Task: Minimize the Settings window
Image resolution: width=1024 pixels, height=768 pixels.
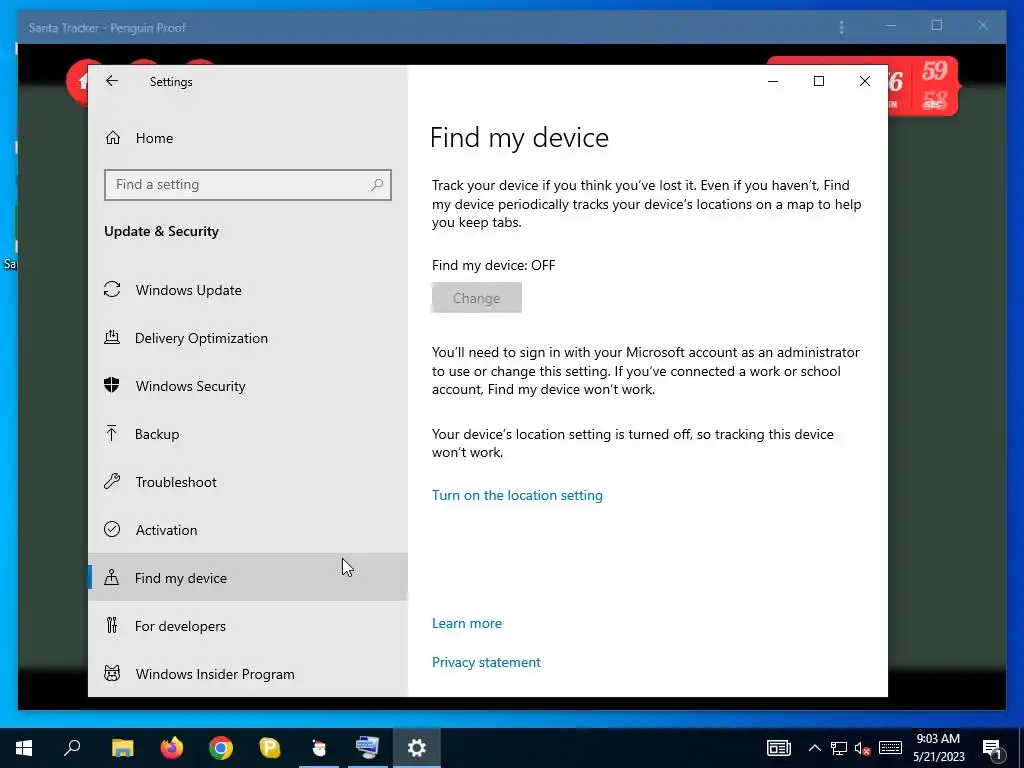Action: pyautogui.click(x=773, y=81)
